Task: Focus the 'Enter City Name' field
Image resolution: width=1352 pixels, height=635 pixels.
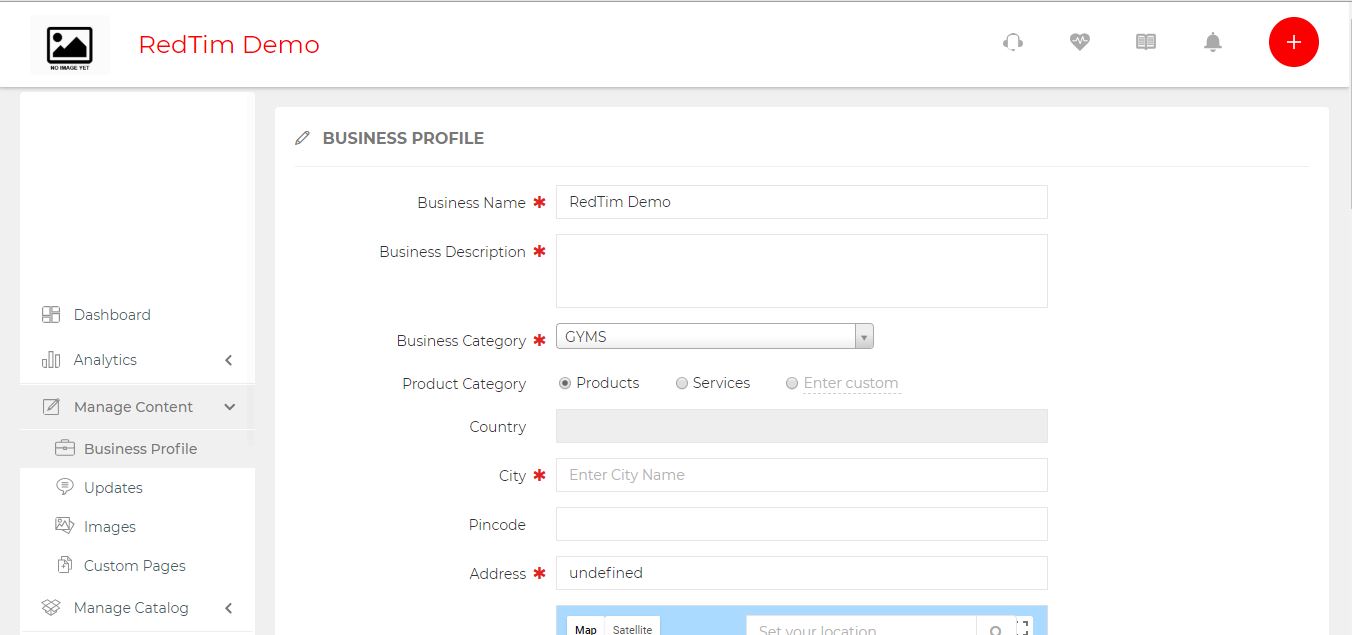Action: (x=802, y=475)
